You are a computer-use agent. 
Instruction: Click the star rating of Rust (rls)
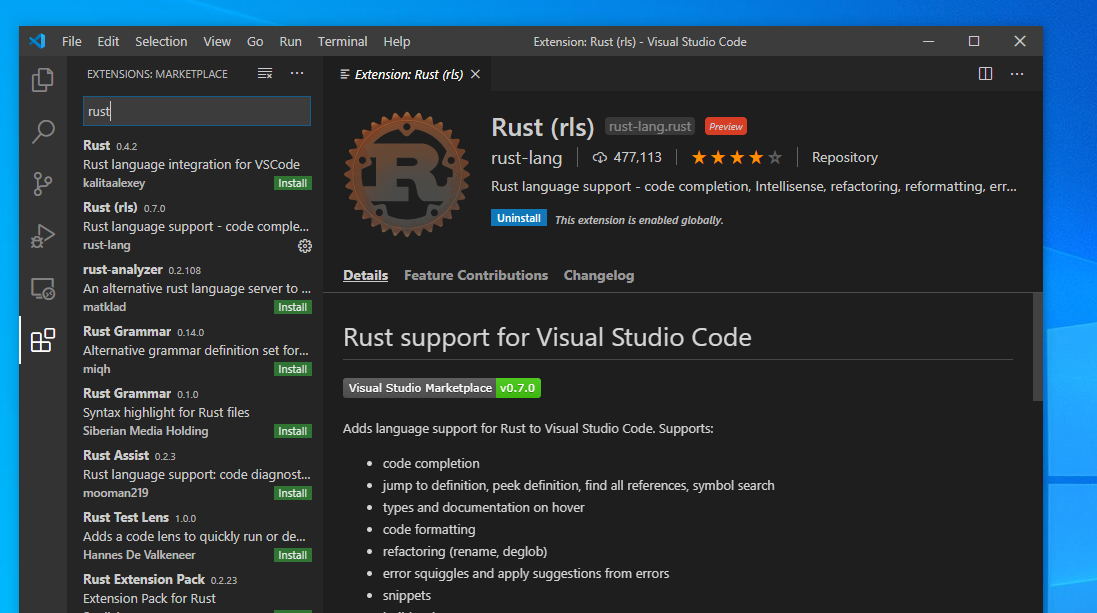(736, 157)
